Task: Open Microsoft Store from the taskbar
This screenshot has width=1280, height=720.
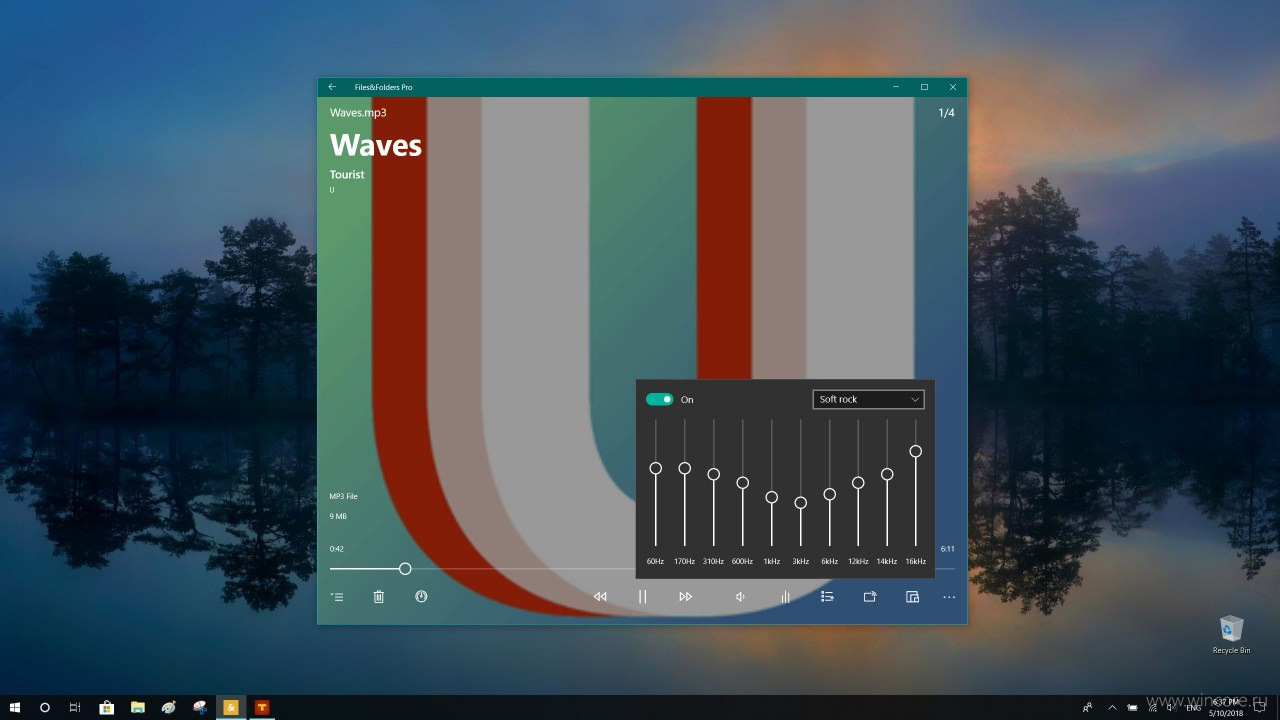Action: click(x=106, y=707)
